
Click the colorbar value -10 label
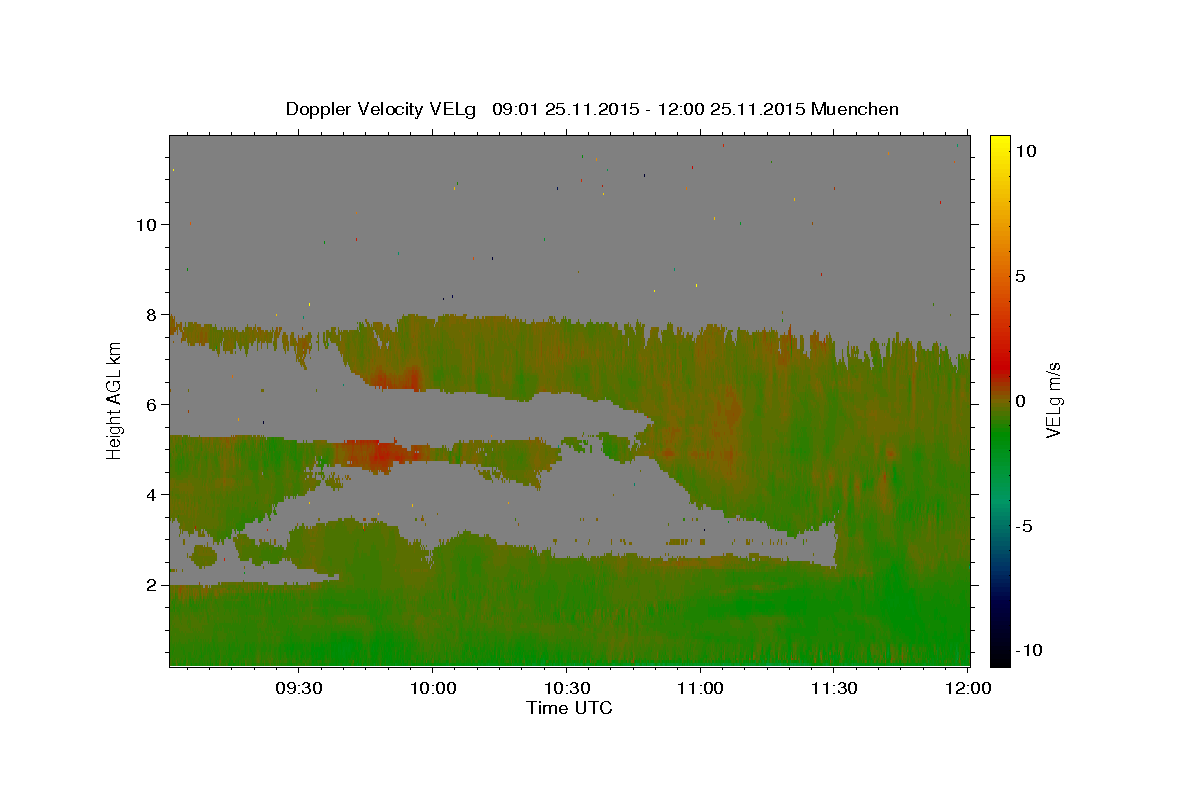(x=1027, y=651)
